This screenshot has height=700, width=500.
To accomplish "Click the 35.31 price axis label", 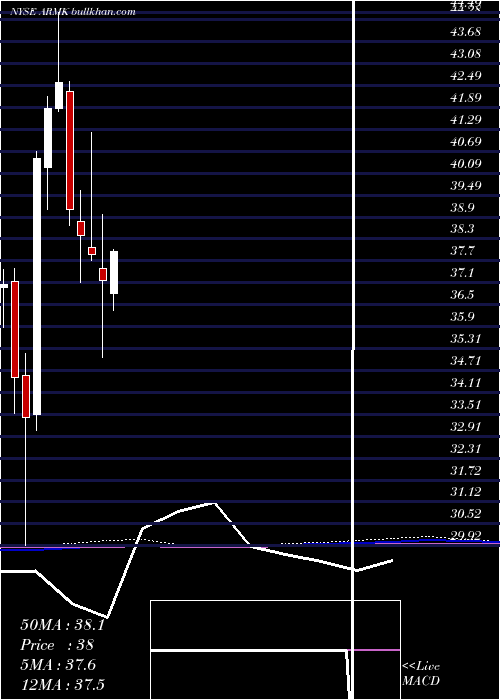I will point(466,338).
